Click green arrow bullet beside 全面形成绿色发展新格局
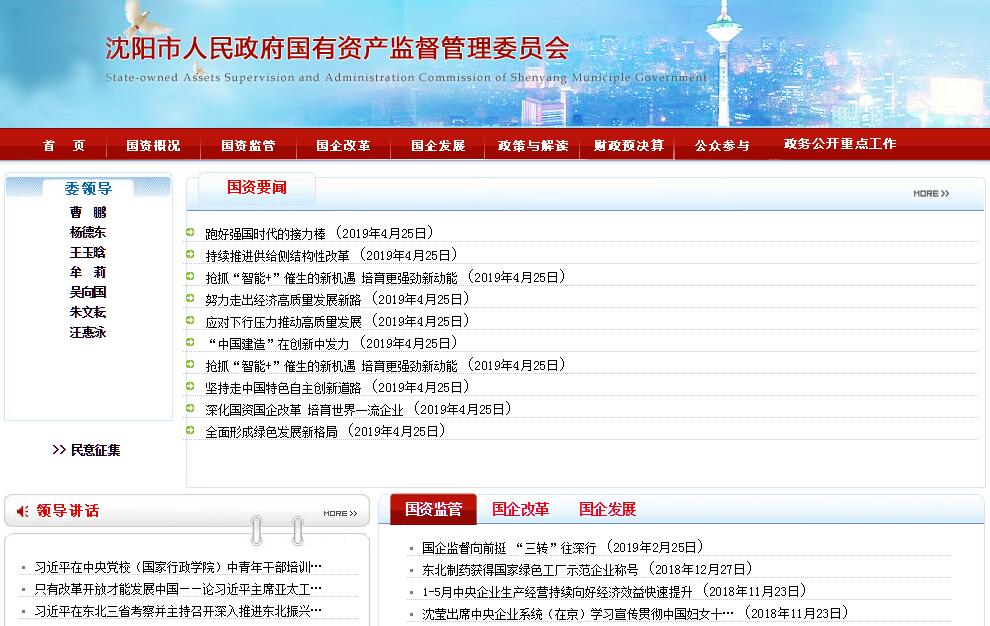This screenshot has width=990, height=626. click(x=190, y=431)
